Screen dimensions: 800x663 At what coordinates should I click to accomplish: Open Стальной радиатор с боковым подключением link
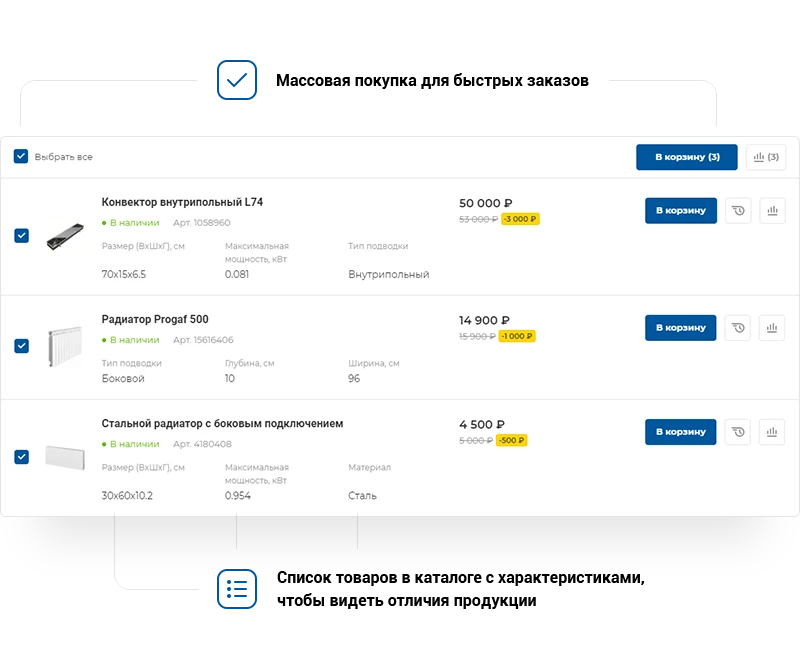[x=222, y=424]
